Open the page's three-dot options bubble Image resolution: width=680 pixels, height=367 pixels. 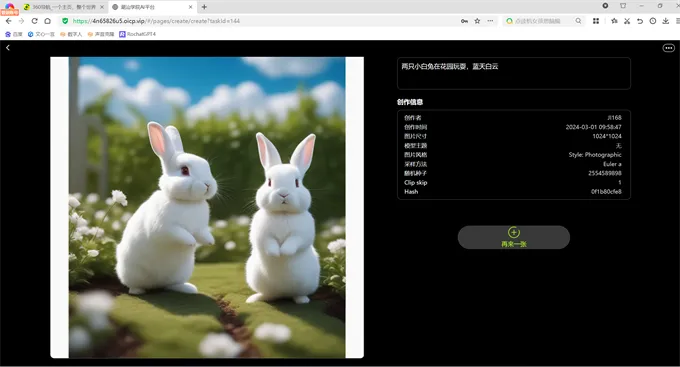click(669, 48)
